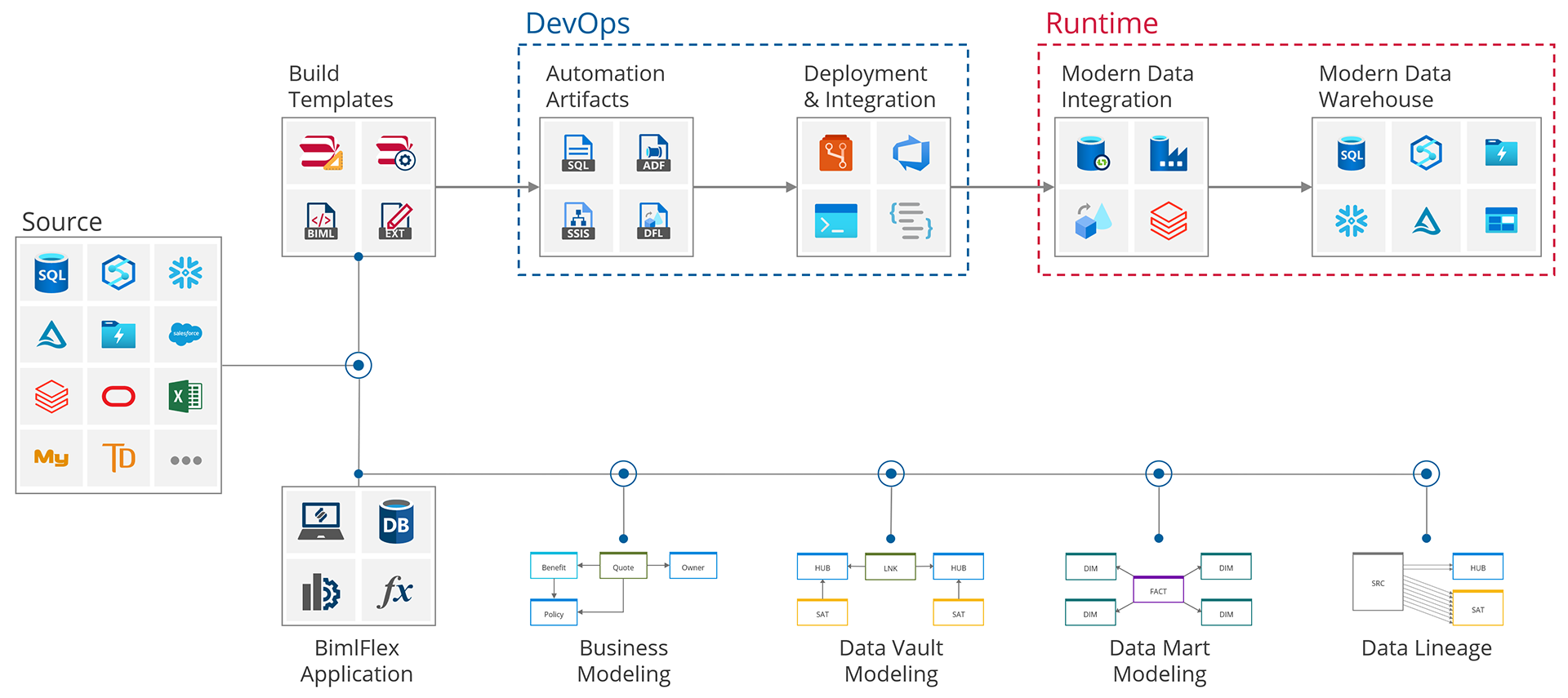Viewport: 1568px width, 698px height.
Task: Select the cube and droplet data flow icon
Action: coord(1093,220)
